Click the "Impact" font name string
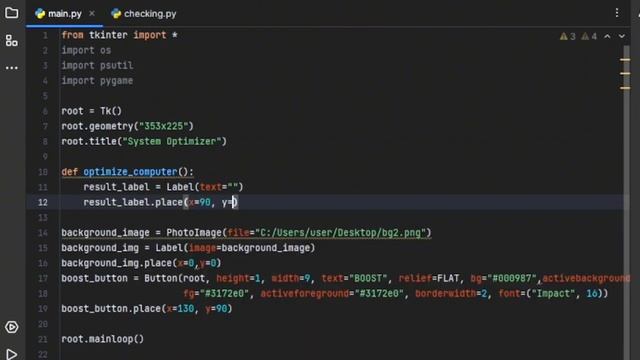Screen dimensions: 640x360 pos(553,293)
